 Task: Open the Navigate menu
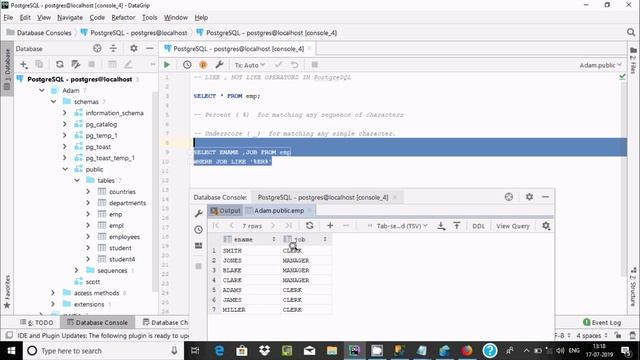70,18
